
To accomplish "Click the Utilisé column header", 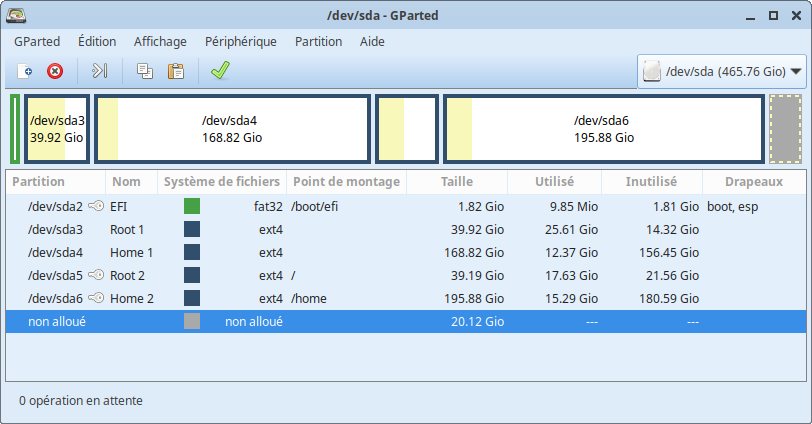I will coord(554,182).
